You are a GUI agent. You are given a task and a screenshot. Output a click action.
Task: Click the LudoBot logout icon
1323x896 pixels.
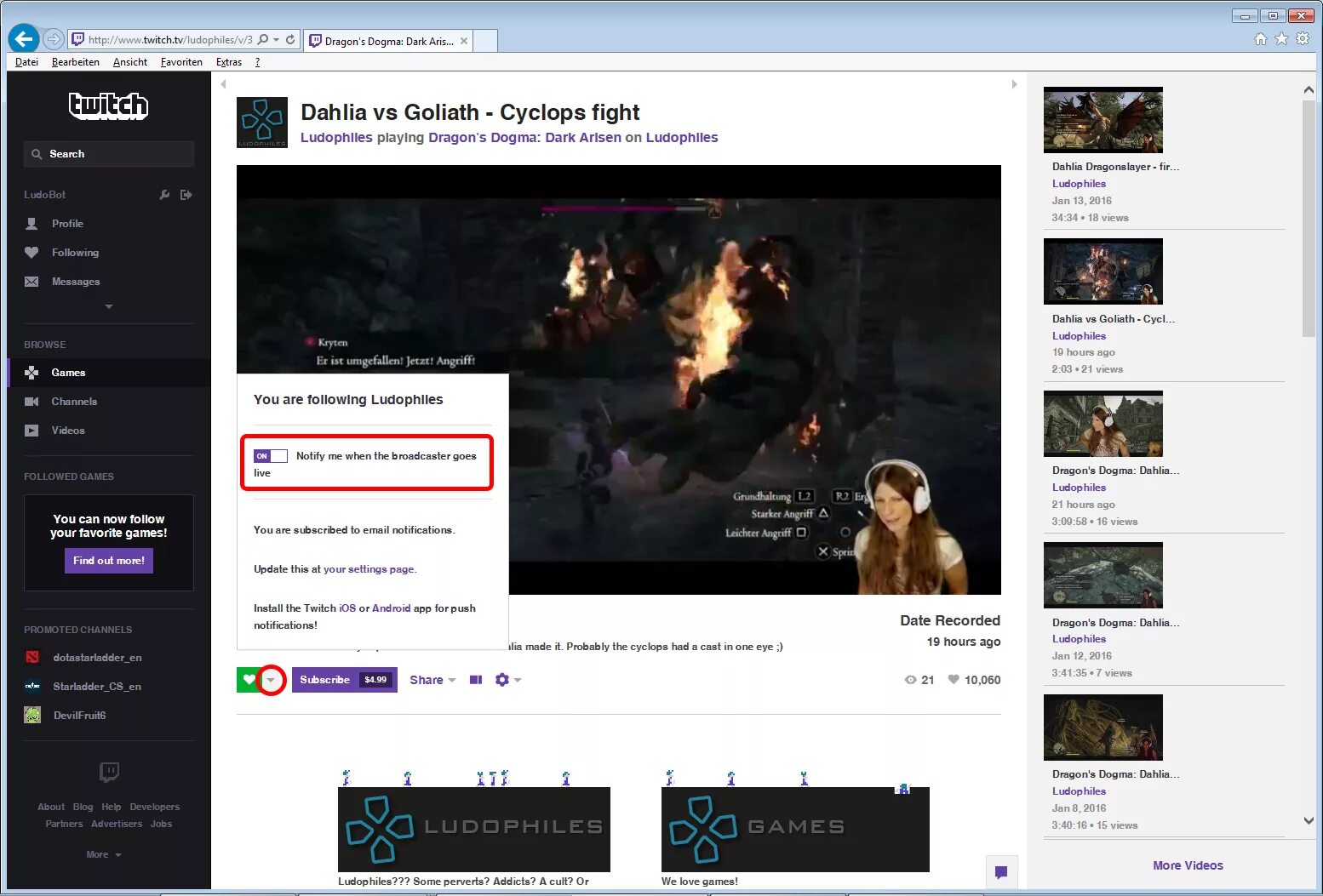coord(186,195)
